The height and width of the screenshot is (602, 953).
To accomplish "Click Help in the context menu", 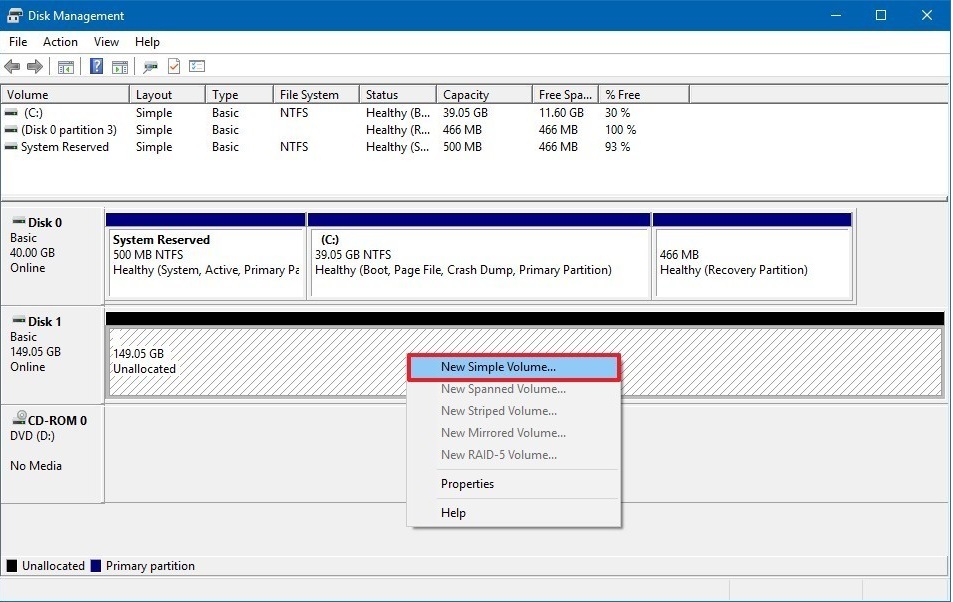I will tap(453, 512).
